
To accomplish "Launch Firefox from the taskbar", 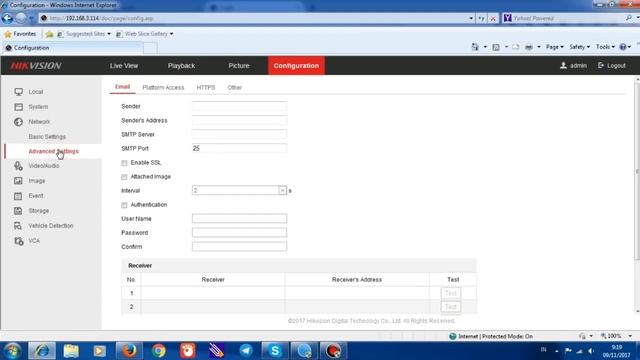I will pos(129,351).
